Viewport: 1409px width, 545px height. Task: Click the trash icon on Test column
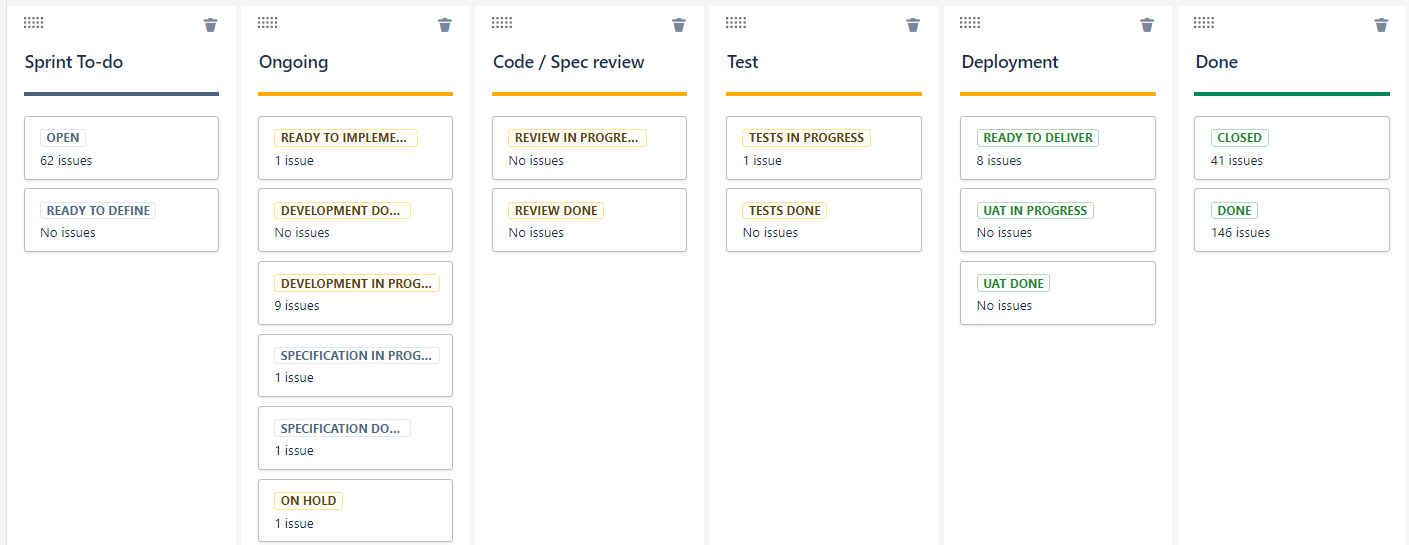click(913, 25)
